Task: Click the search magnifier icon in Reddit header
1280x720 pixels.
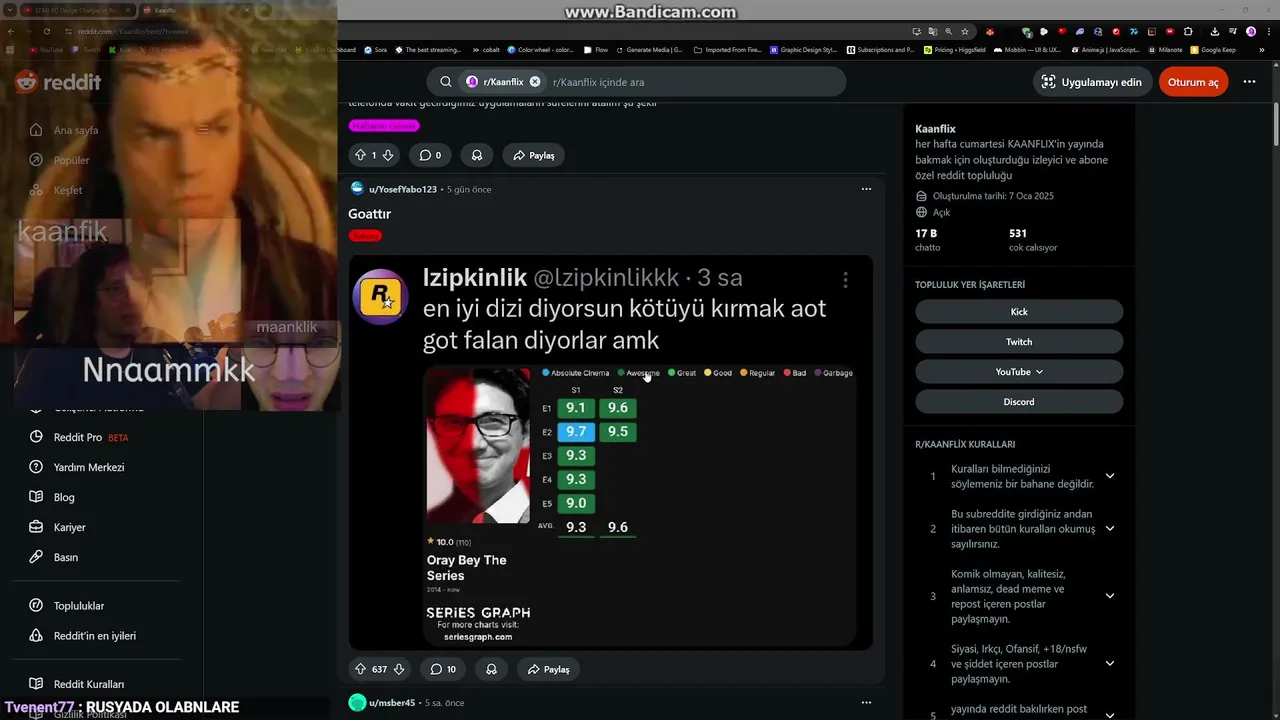Action: pyautogui.click(x=446, y=82)
